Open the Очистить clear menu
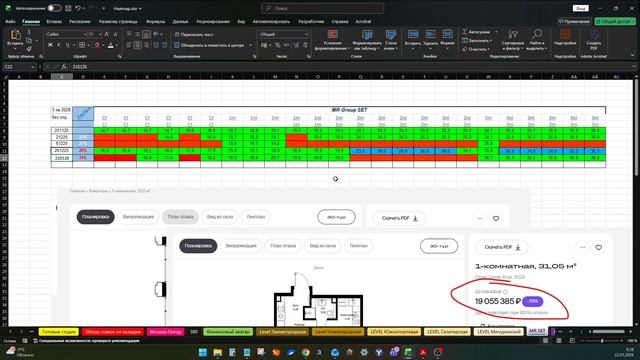This screenshot has width=640, height=360. click(x=476, y=49)
